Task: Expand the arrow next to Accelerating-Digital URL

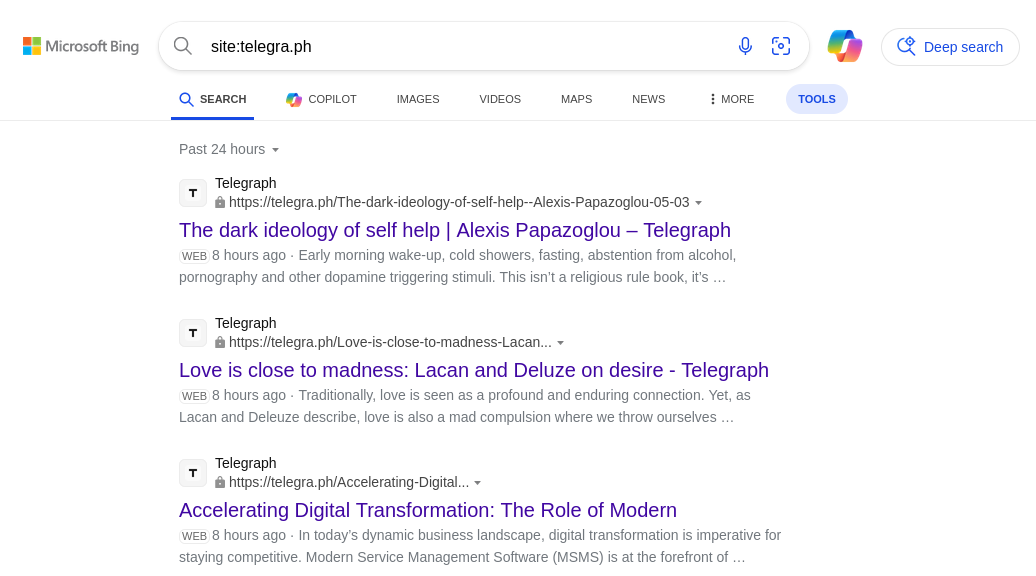Action: point(478,483)
